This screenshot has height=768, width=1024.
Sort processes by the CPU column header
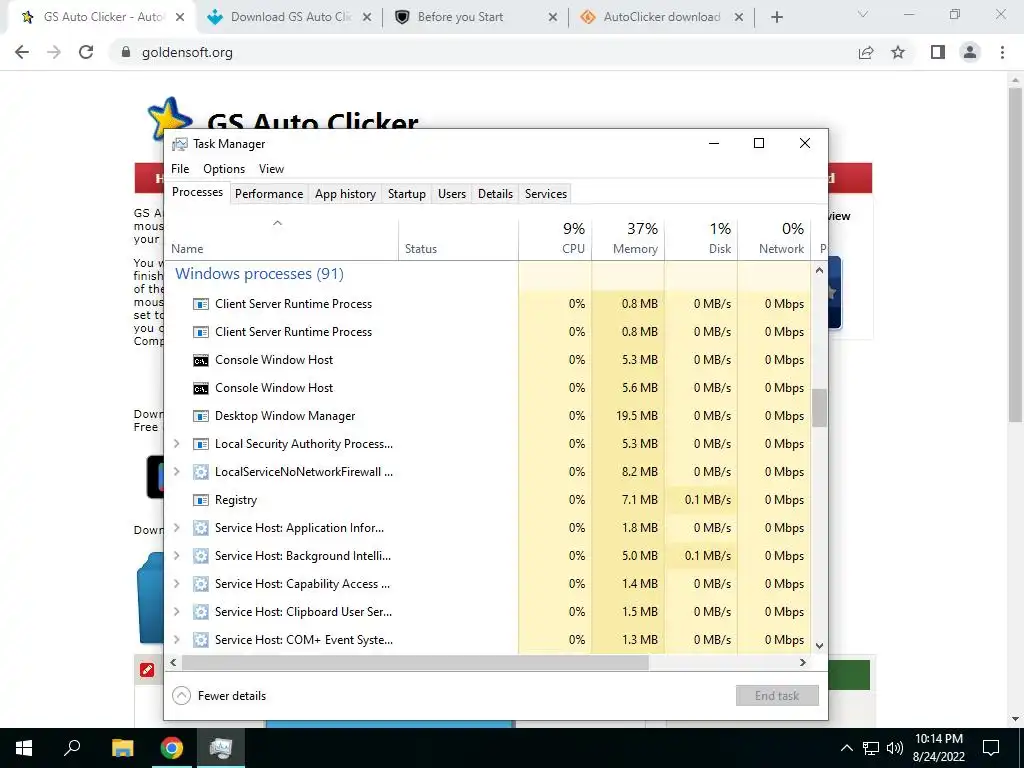[x=556, y=238]
